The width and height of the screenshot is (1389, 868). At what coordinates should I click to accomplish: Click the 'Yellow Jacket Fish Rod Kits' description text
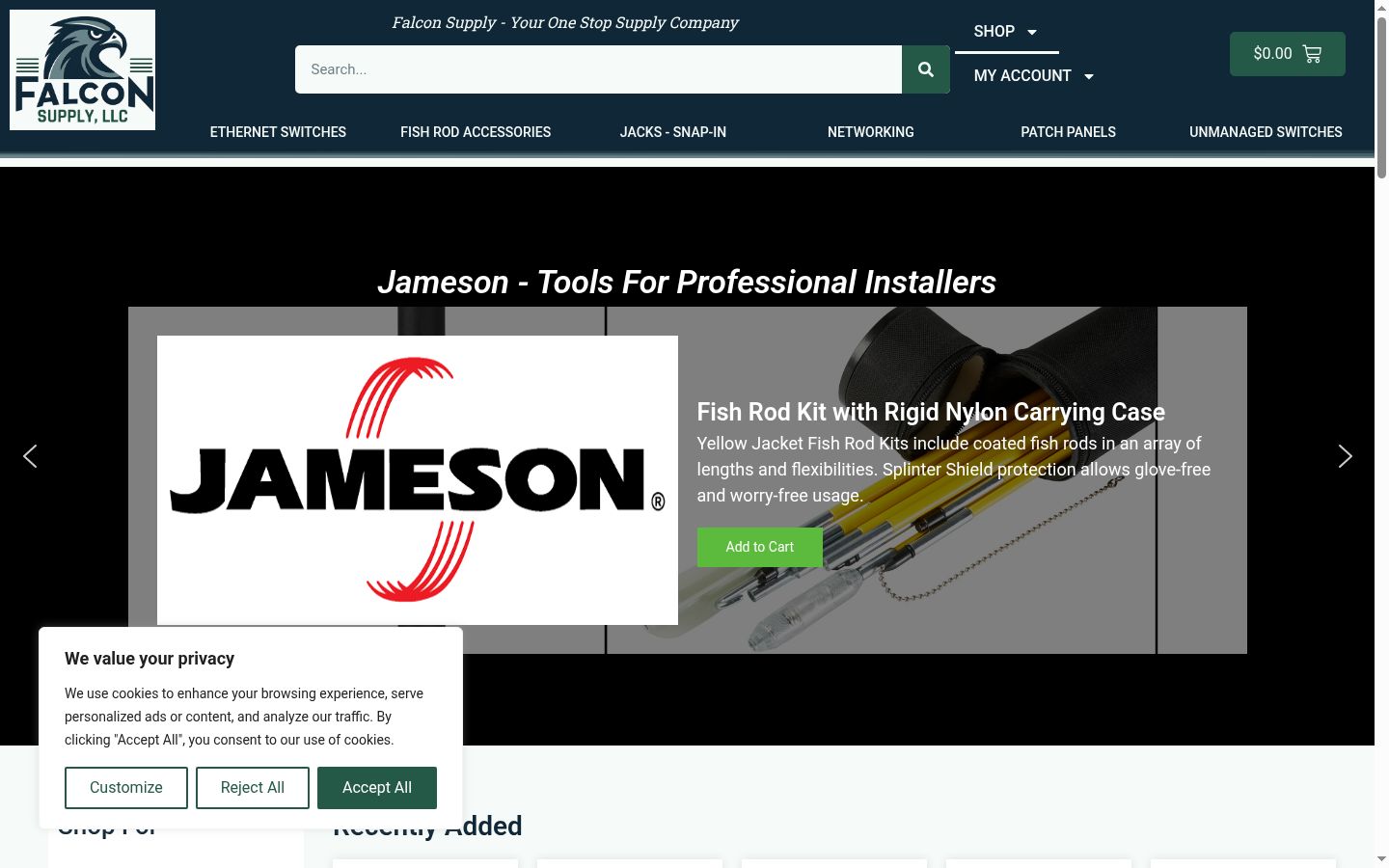pos(954,470)
